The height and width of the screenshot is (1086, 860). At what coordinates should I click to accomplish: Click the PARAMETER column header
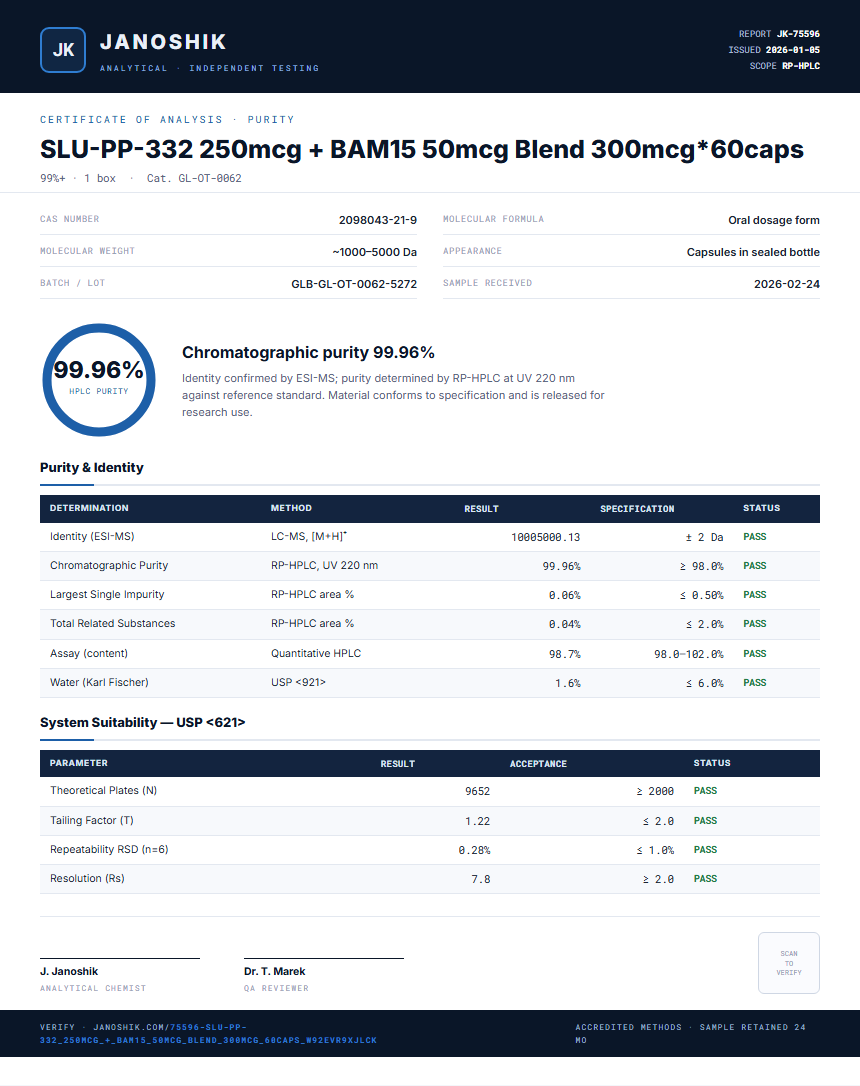(78, 763)
